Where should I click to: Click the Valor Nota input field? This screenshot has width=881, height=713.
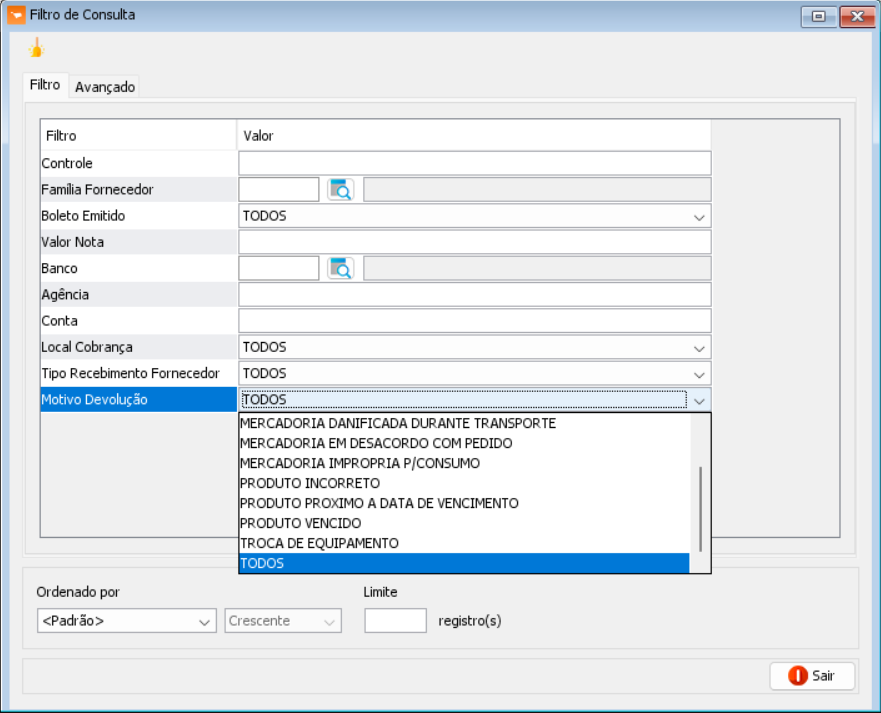click(x=474, y=242)
